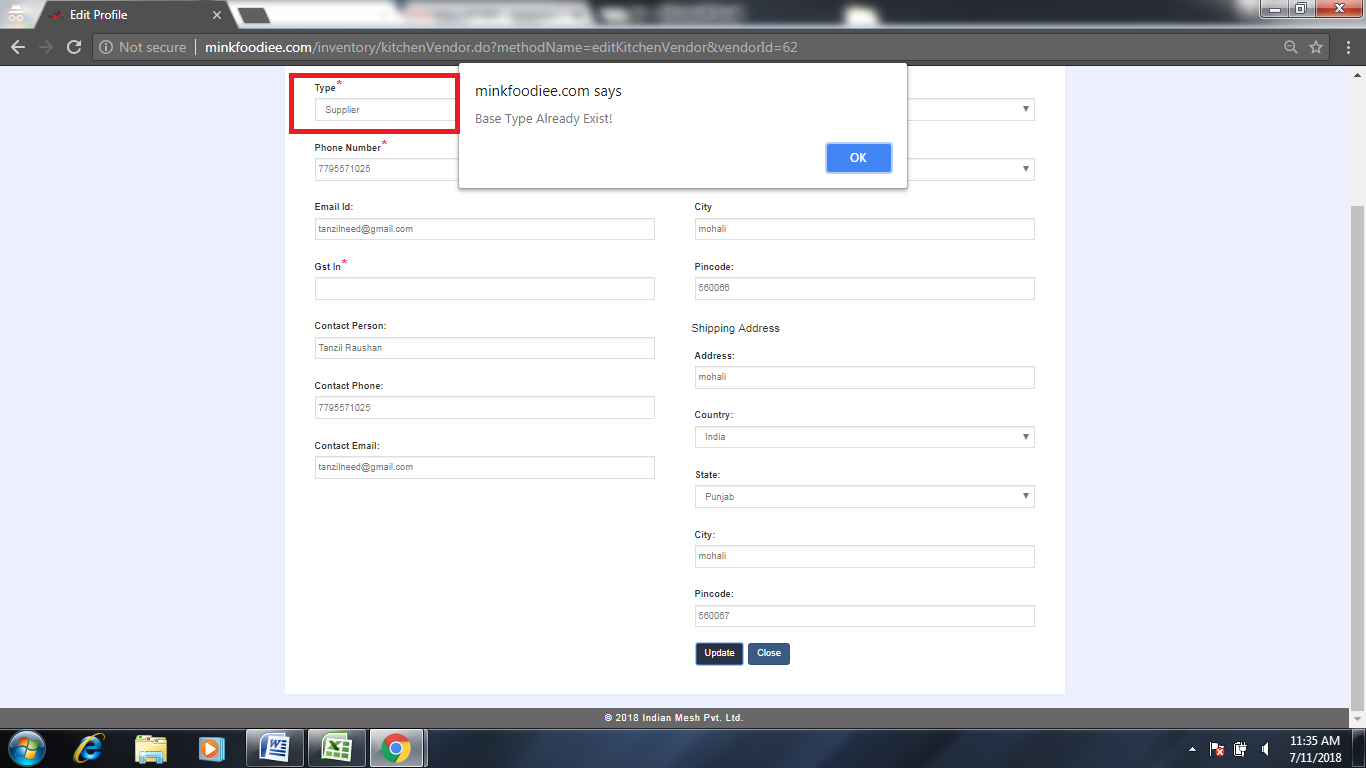Screen dimensions: 1366x768
Task: Open a new browser tab
Action: pyautogui.click(x=254, y=15)
